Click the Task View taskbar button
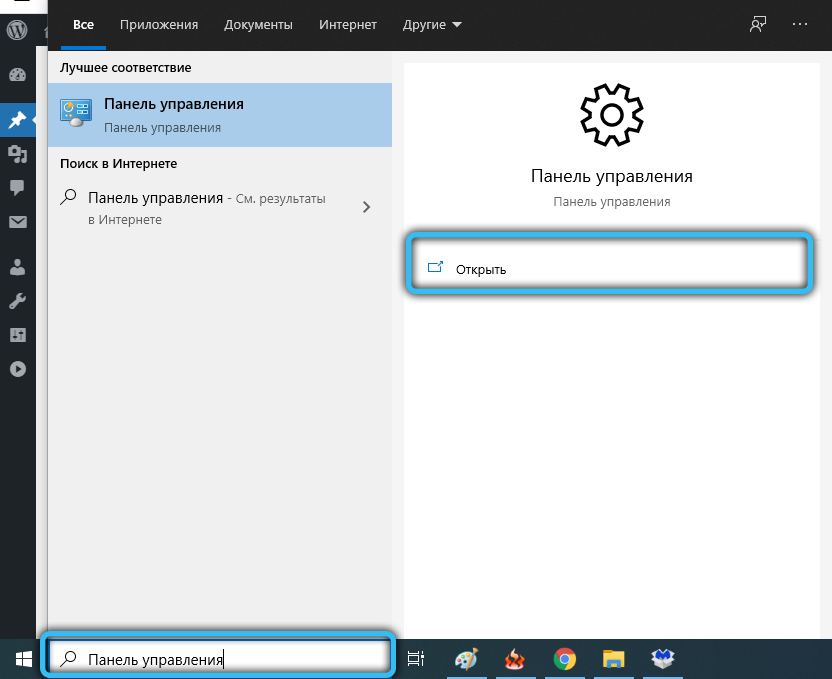The image size is (832, 679). pos(416,658)
